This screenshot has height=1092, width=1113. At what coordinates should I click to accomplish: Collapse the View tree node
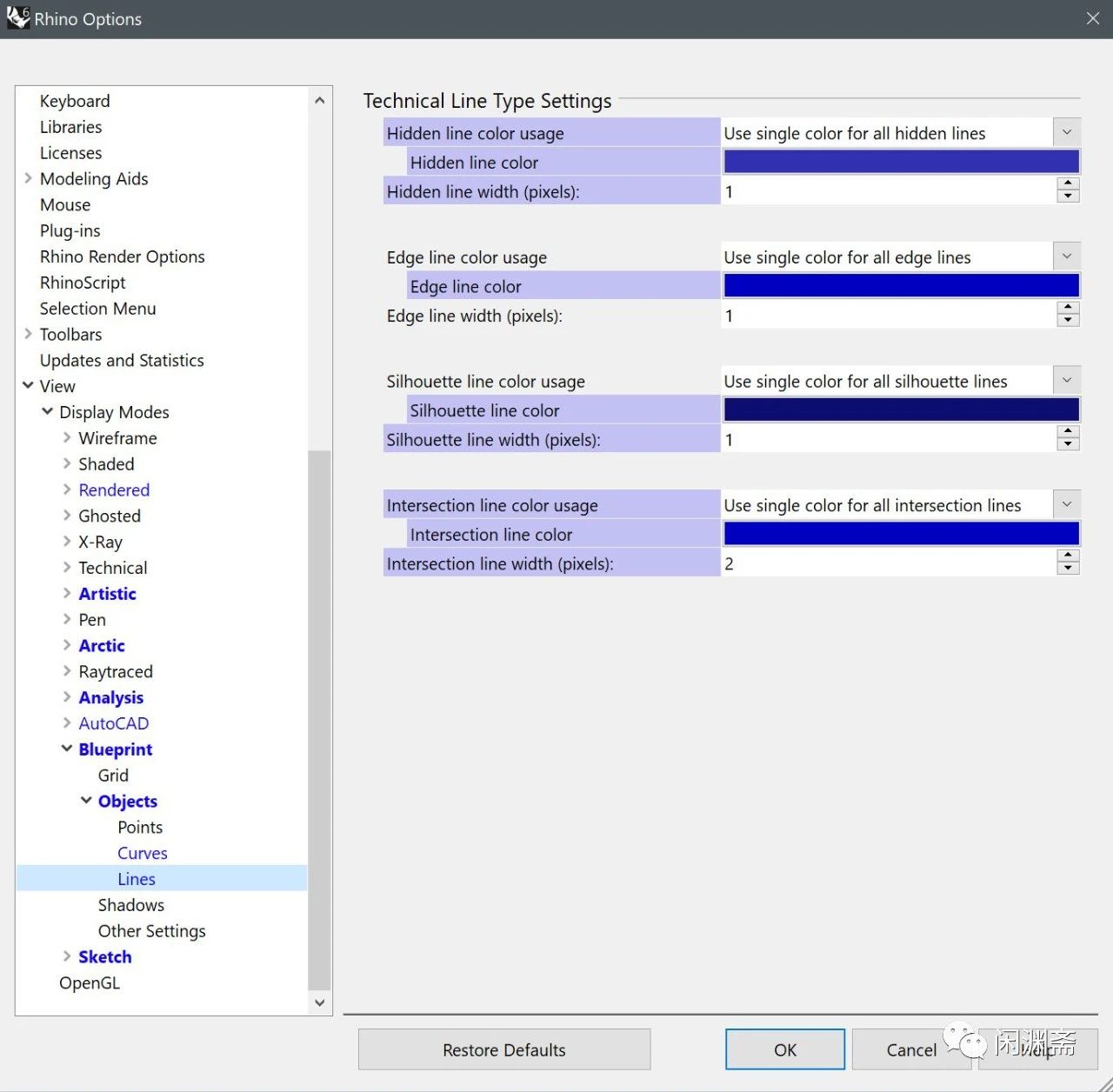(28, 385)
